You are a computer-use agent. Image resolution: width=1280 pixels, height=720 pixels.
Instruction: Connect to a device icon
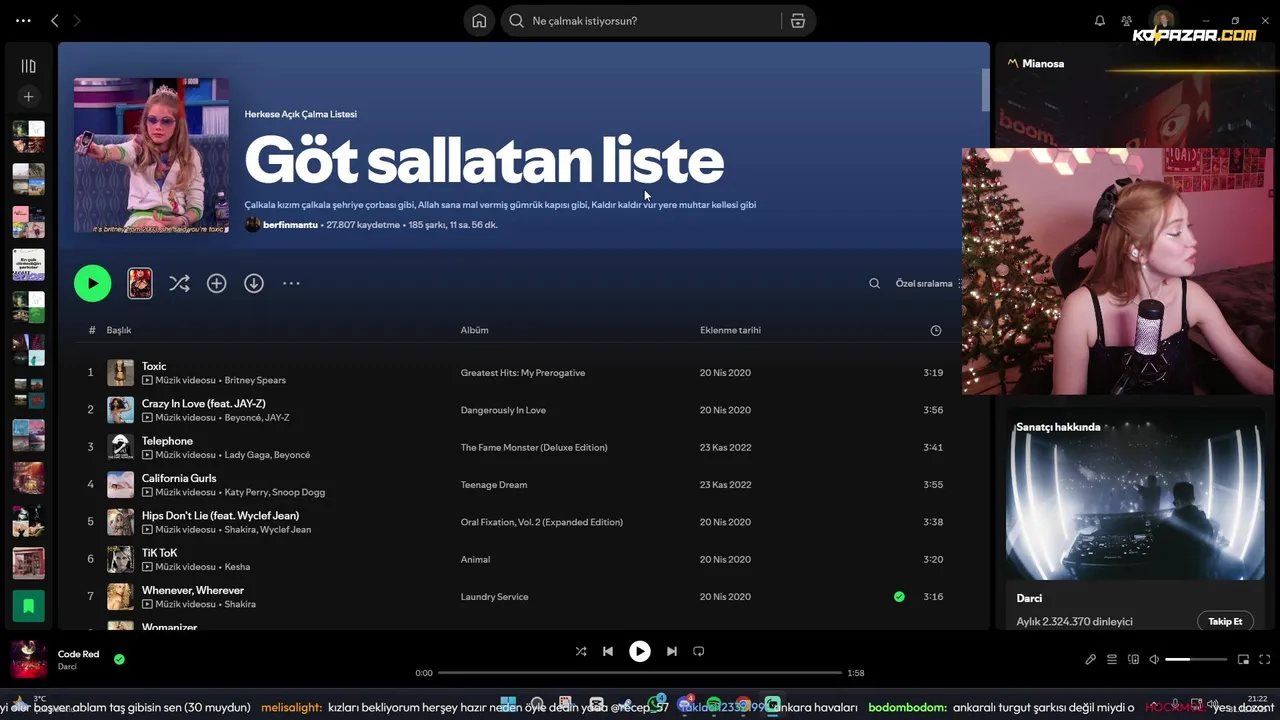(x=1133, y=660)
